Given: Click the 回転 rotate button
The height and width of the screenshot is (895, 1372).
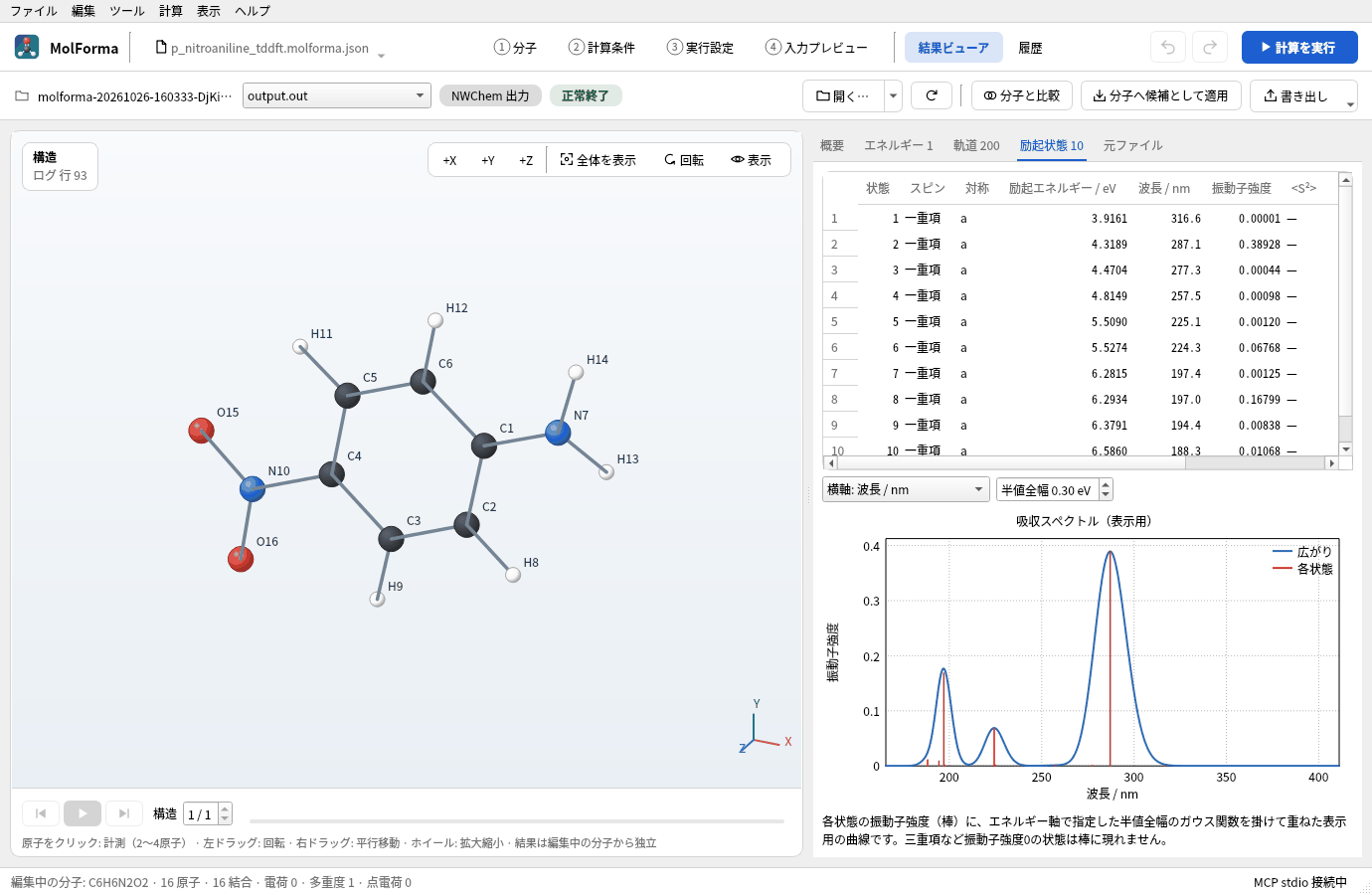Looking at the screenshot, I should click(x=684, y=160).
